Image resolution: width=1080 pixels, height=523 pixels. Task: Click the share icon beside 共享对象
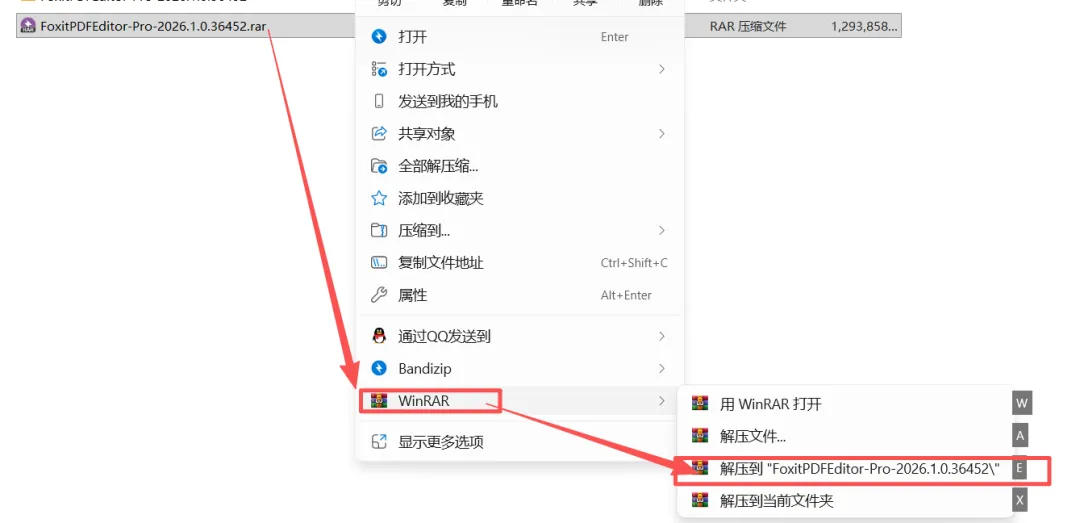click(x=379, y=134)
